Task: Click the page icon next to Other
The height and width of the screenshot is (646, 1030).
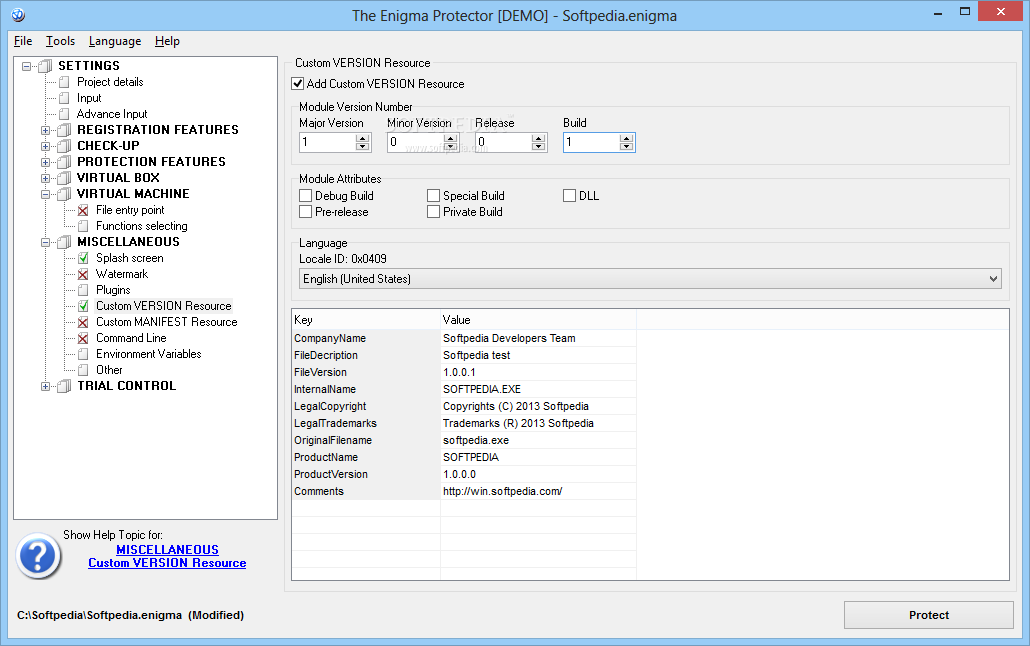Action: click(83, 370)
